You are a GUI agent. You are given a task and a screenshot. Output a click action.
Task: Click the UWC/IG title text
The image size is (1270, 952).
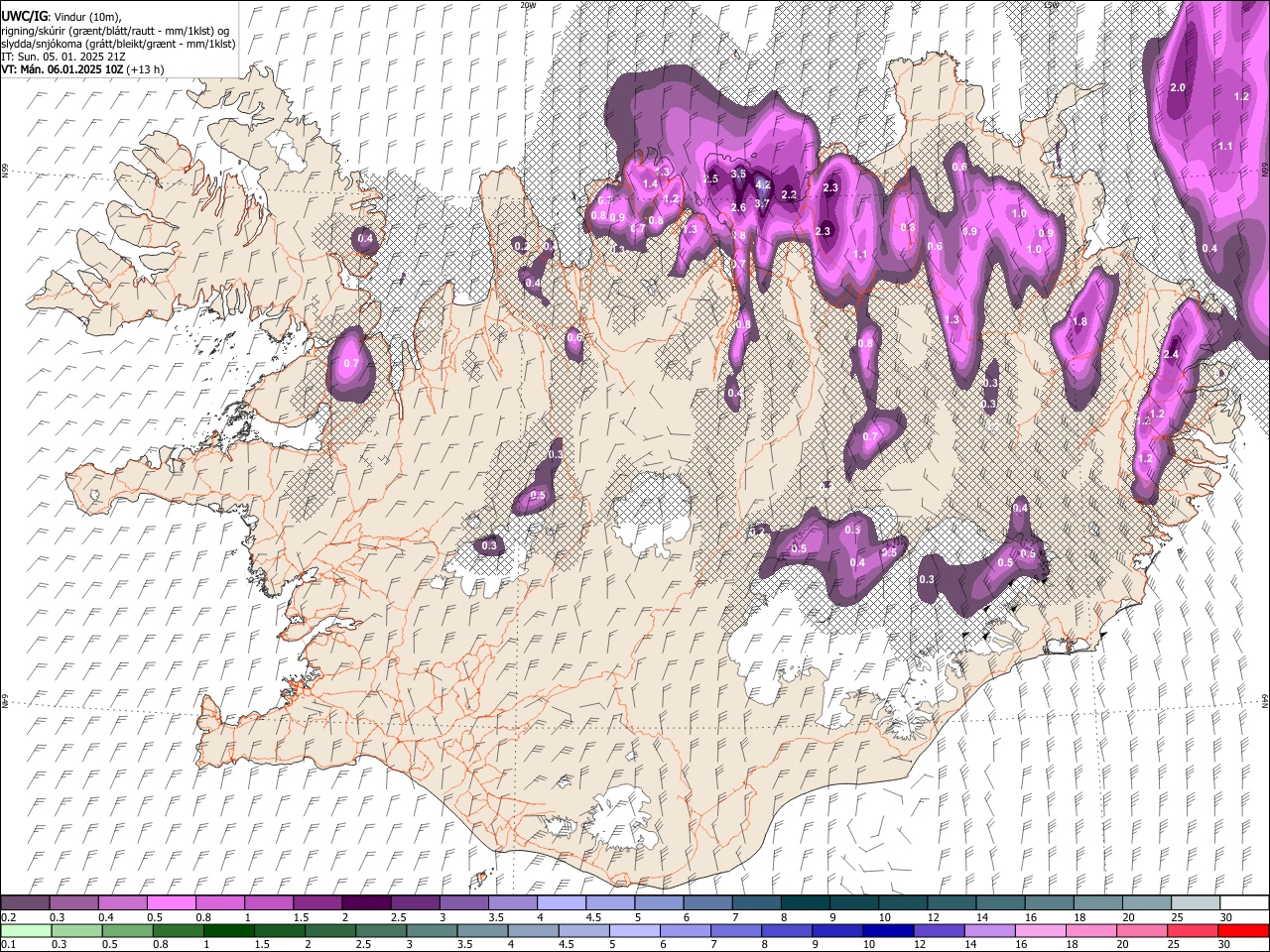click(24, 16)
